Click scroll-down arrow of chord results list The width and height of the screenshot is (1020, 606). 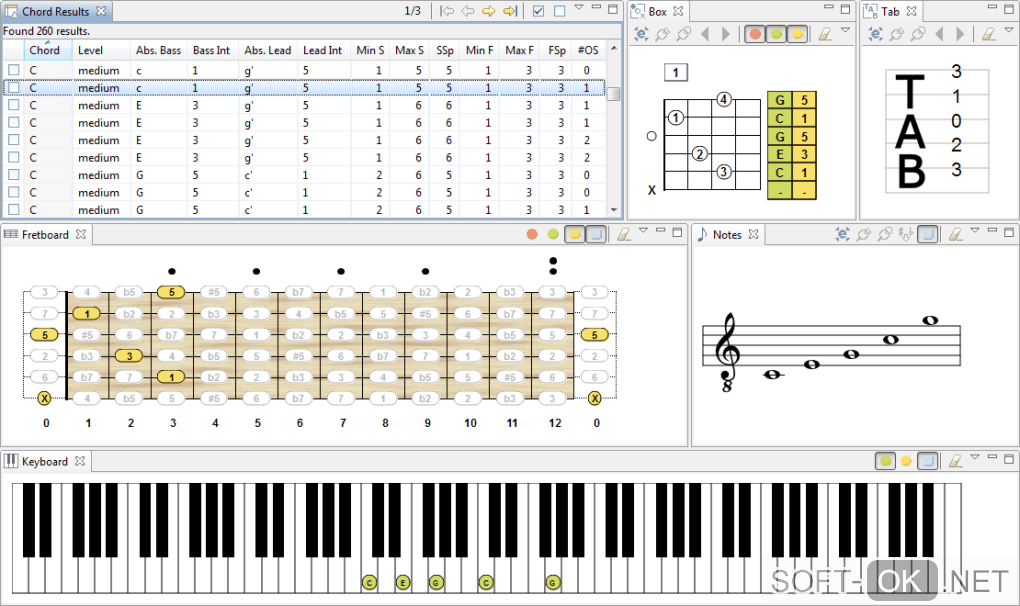pyautogui.click(x=613, y=210)
